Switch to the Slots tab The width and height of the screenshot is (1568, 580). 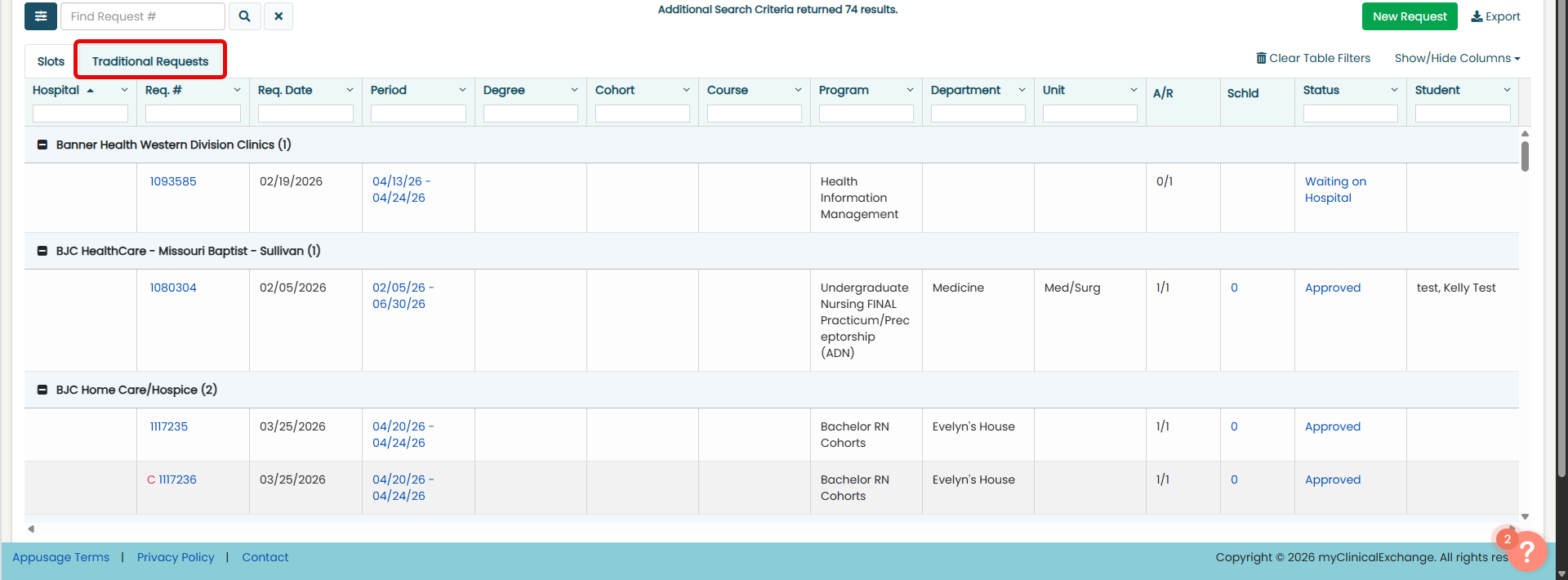(x=51, y=61)
